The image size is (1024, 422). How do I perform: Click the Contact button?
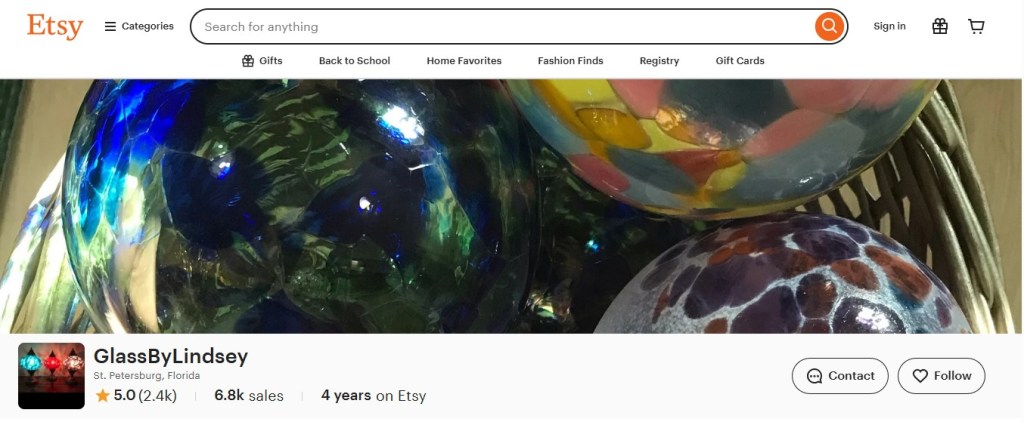pyautogui.click(x=840, y=376)
